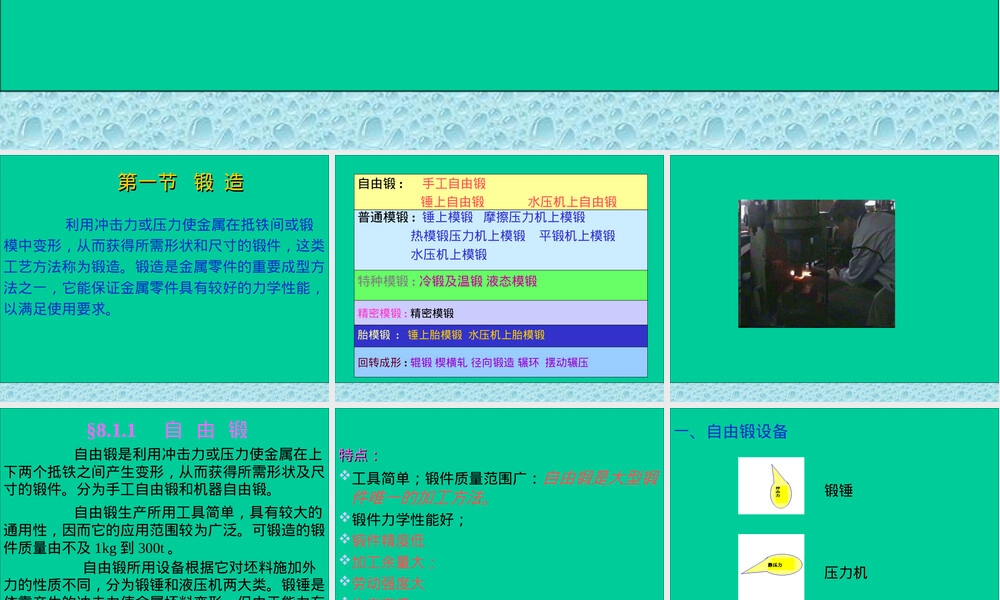This screenshot has height=600, width=1000.
Task: Select paragraph starting '自由锻生产所用工具简单'
Action: (164, 530)
